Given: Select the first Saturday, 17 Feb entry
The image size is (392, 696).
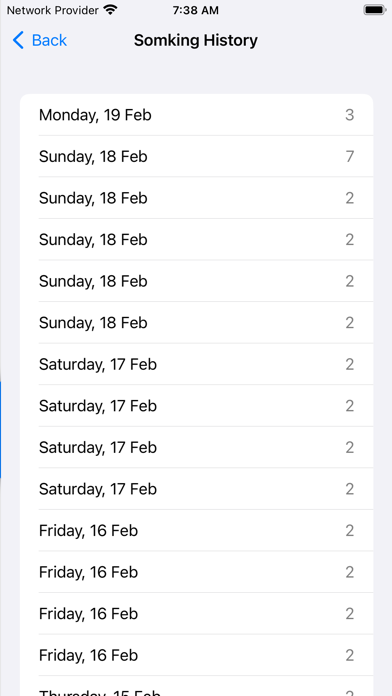Looking at the screenshot, I should click(196, 364).
